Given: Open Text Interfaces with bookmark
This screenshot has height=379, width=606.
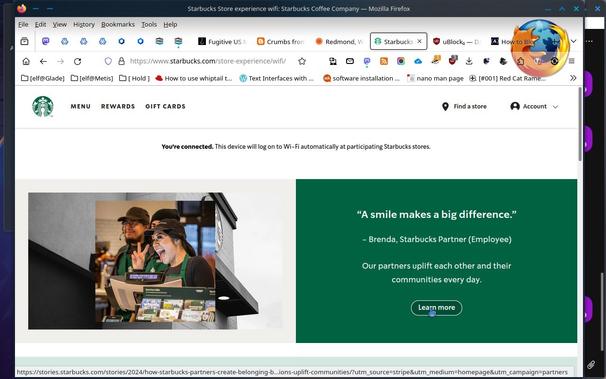Looking at the screenshot, I should (x=277, y=78).
